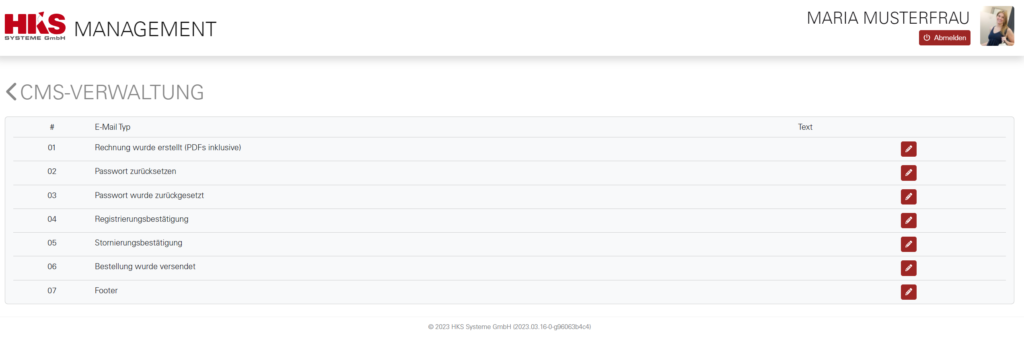Screen dimensions: 1024x362
Task: Open Maria Musterfrau's profile picture
Action: coord(997,26)
